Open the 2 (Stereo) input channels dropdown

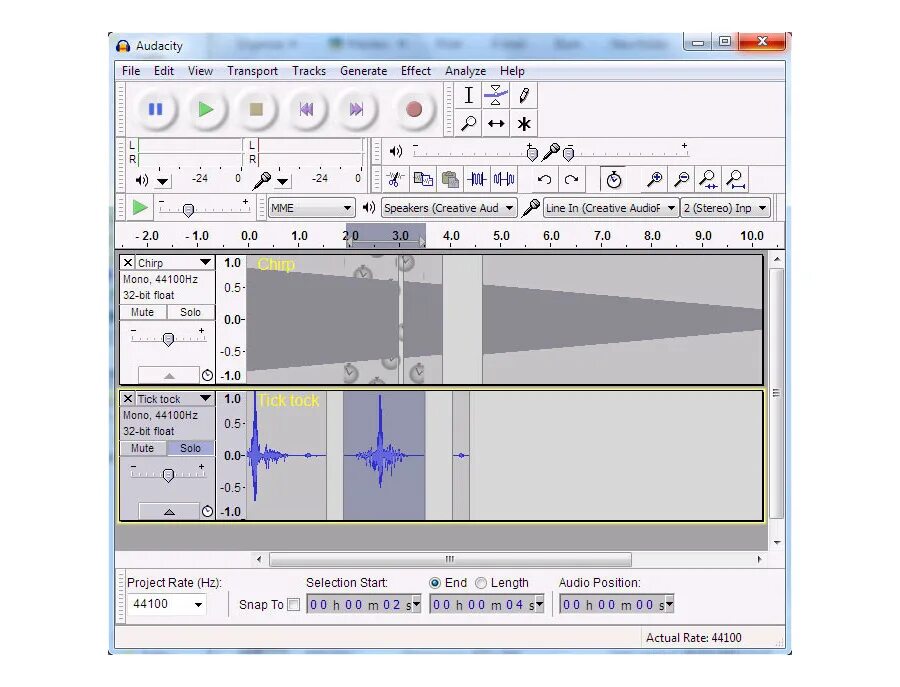coord(725,208)
